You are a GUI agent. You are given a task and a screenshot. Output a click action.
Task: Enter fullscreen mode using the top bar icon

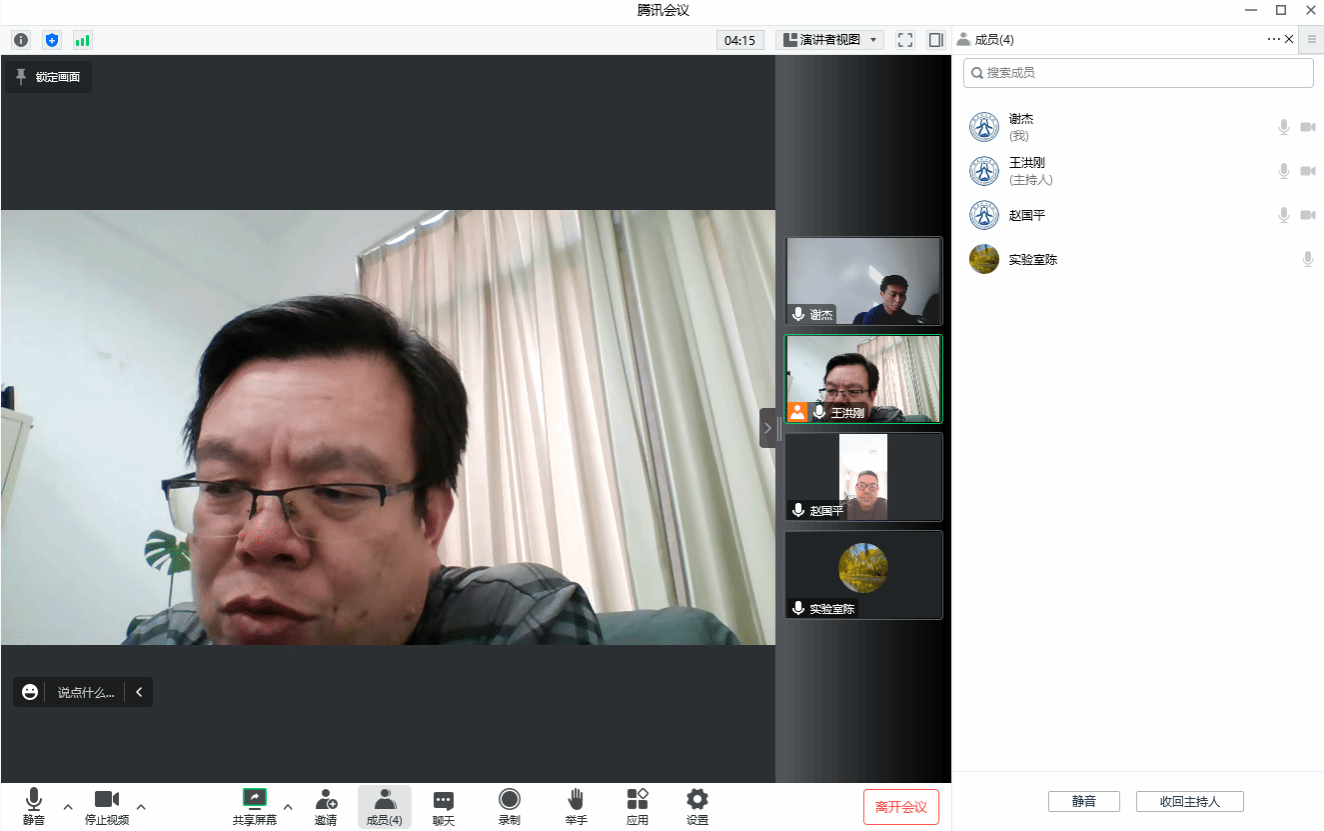[x=905, y=40]
